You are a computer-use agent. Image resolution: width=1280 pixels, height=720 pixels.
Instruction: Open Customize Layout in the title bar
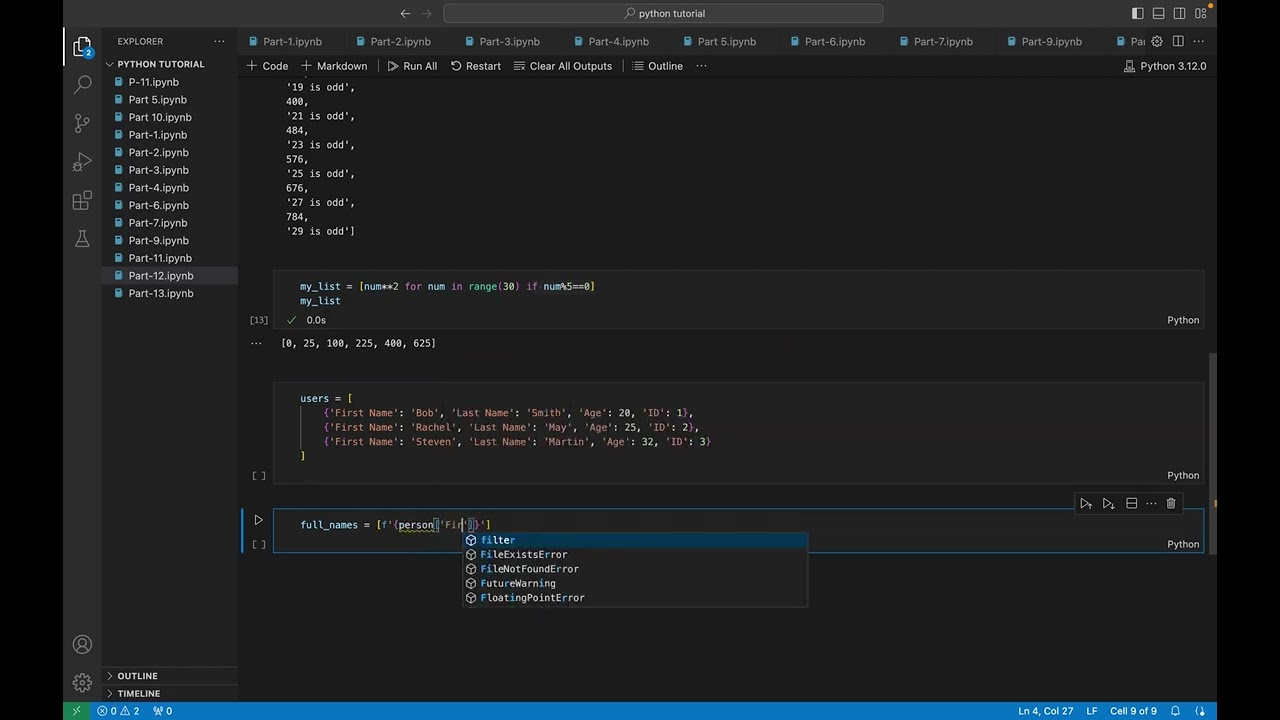(x=1201, y=13)
